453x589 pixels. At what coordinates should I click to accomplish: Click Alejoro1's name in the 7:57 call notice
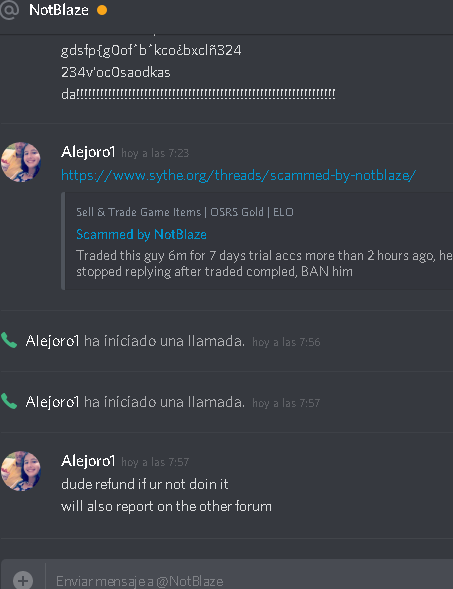coord(53,402)
